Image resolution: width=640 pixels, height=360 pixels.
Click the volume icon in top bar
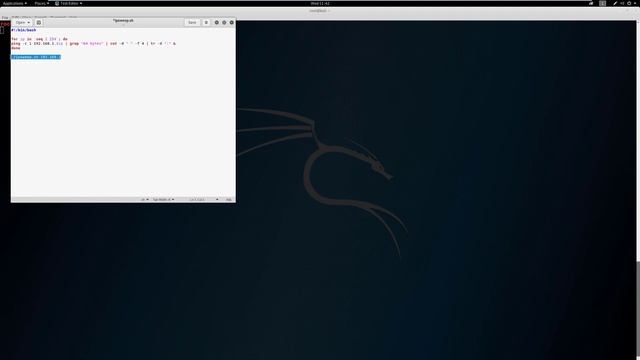pyautogui.click(x=622, y=3)
